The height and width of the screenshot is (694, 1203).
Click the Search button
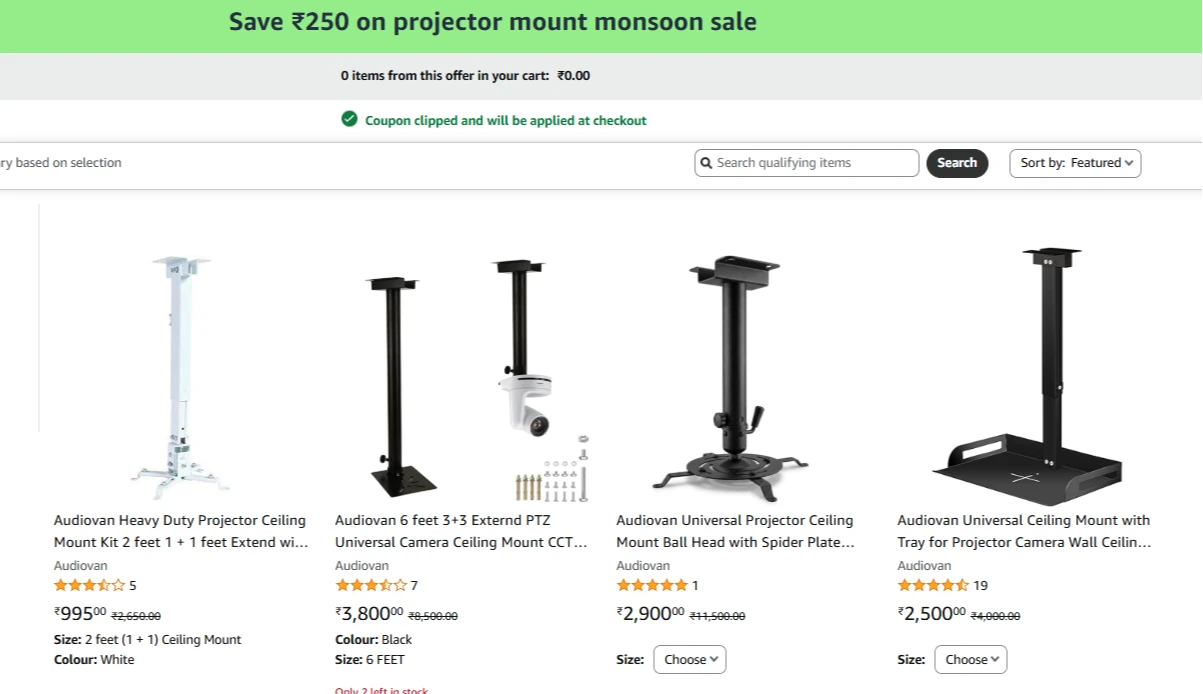(957, 163)
